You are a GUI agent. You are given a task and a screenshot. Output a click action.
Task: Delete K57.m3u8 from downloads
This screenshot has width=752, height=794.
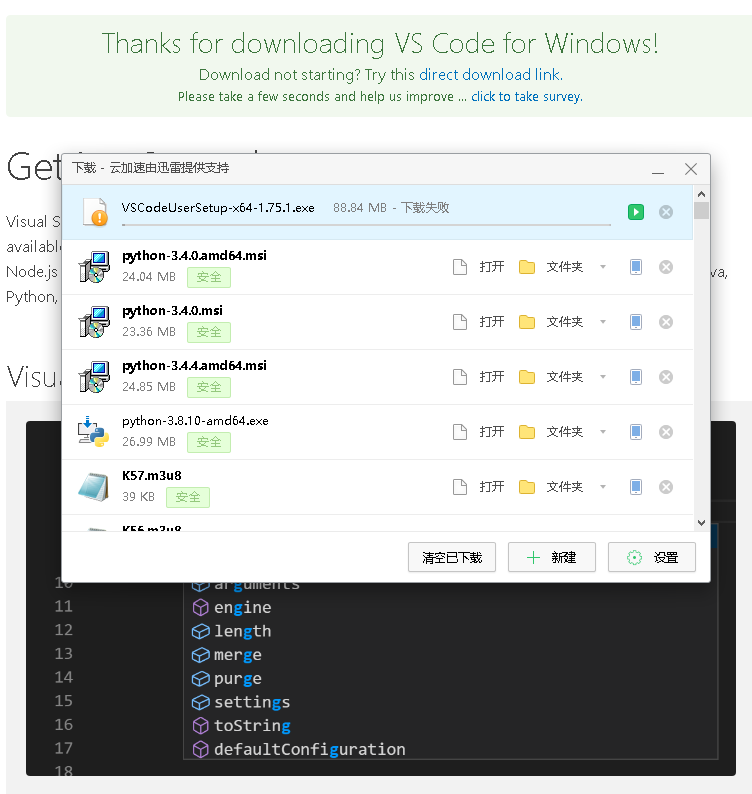click(665, 487)
